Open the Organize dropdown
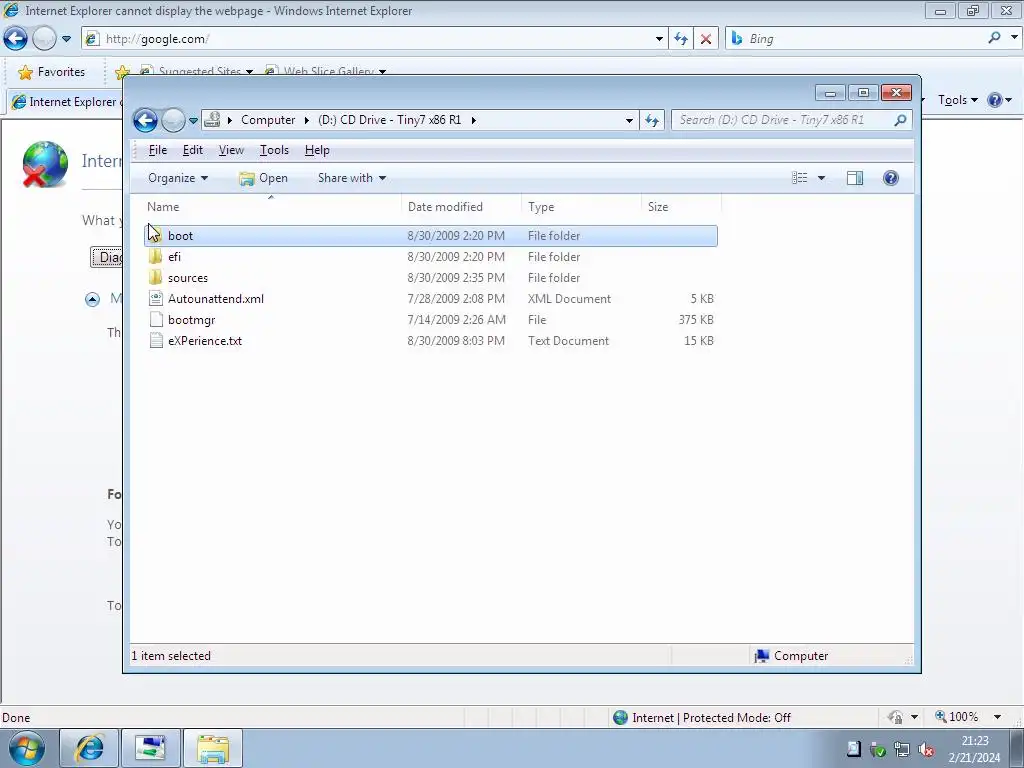1024x768 pixels. tap(178, 178)
